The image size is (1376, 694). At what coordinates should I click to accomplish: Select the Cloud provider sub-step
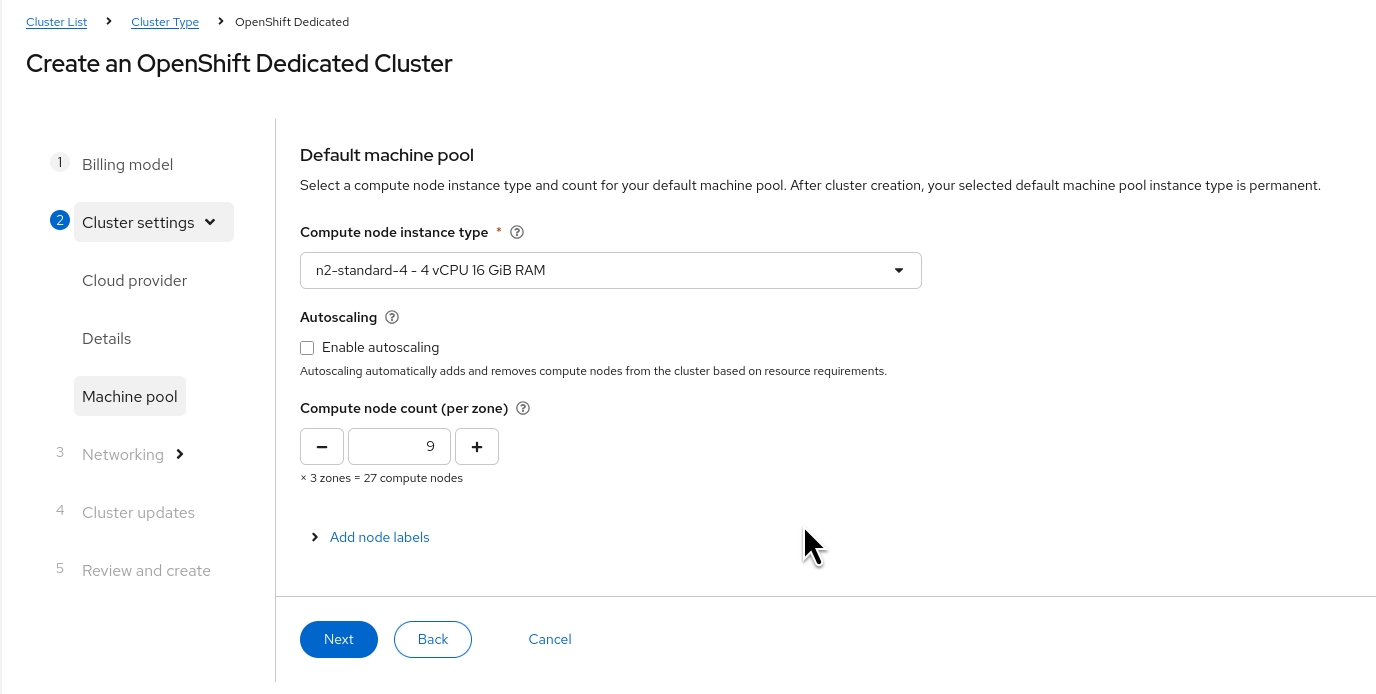click(x=134, y=280)
